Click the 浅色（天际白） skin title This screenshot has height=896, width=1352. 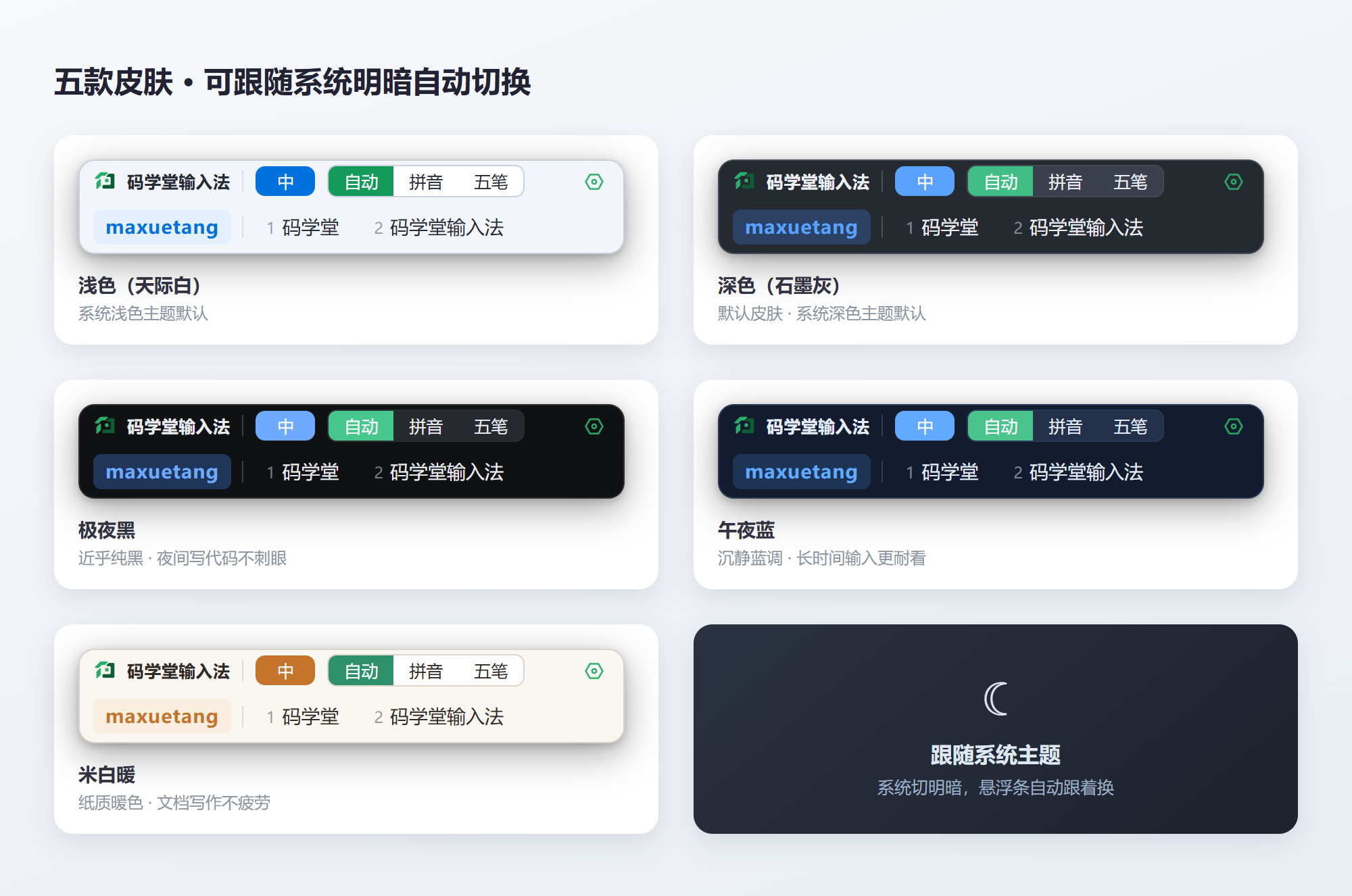tap(140, 286)
